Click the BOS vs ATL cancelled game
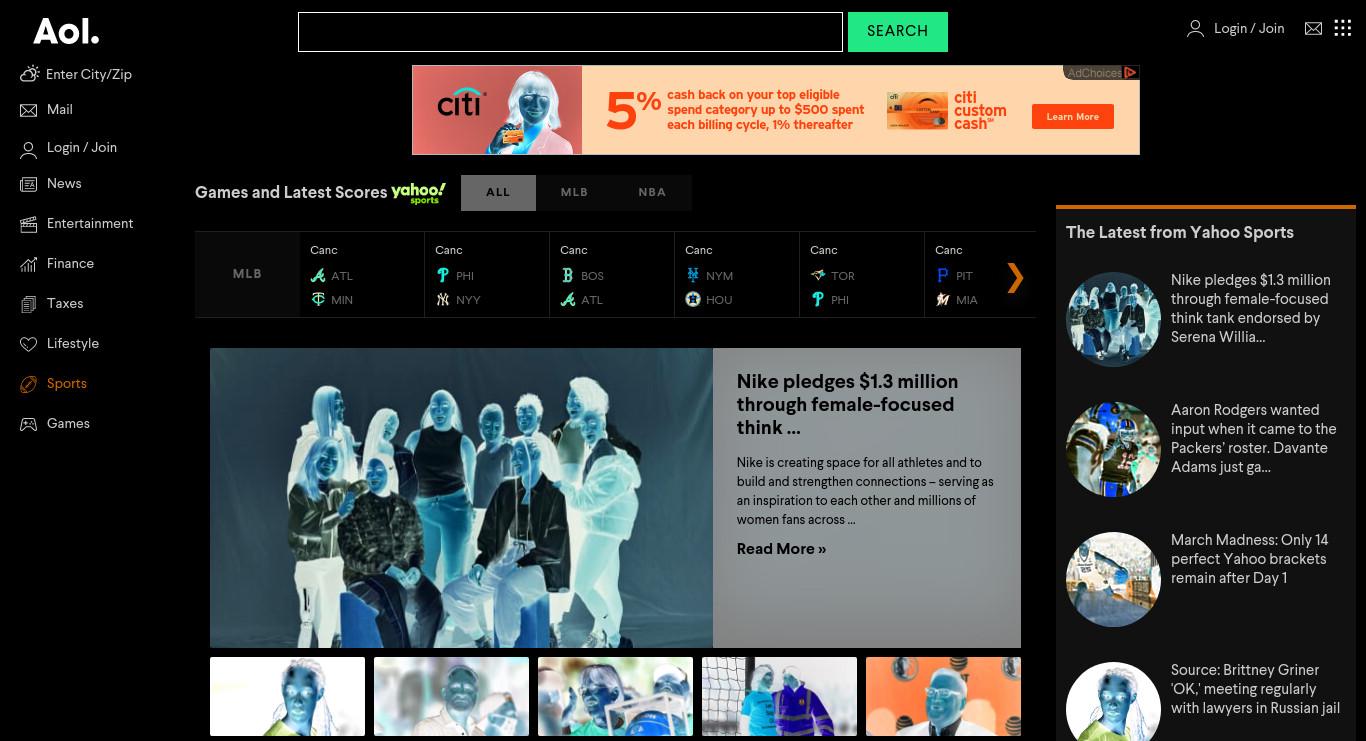The width and height of the screenshot is (1366, 741). tap(612, 275)
